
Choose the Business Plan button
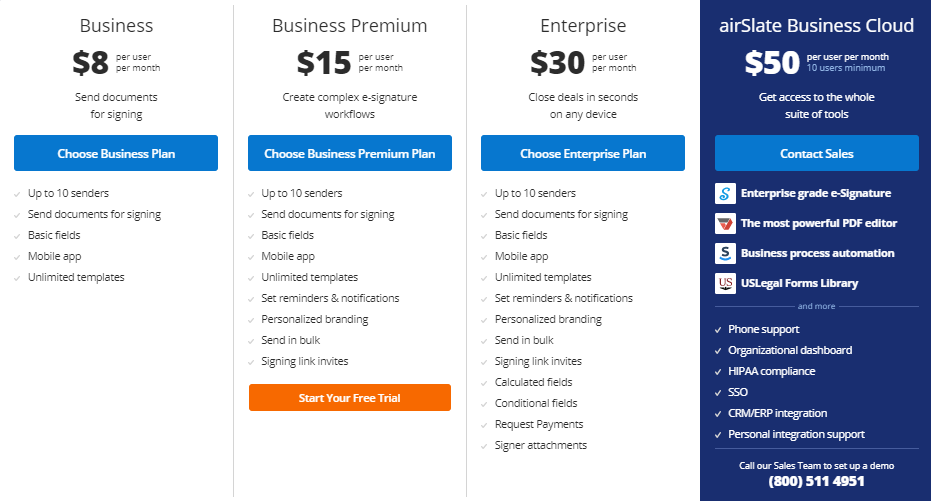116,154
